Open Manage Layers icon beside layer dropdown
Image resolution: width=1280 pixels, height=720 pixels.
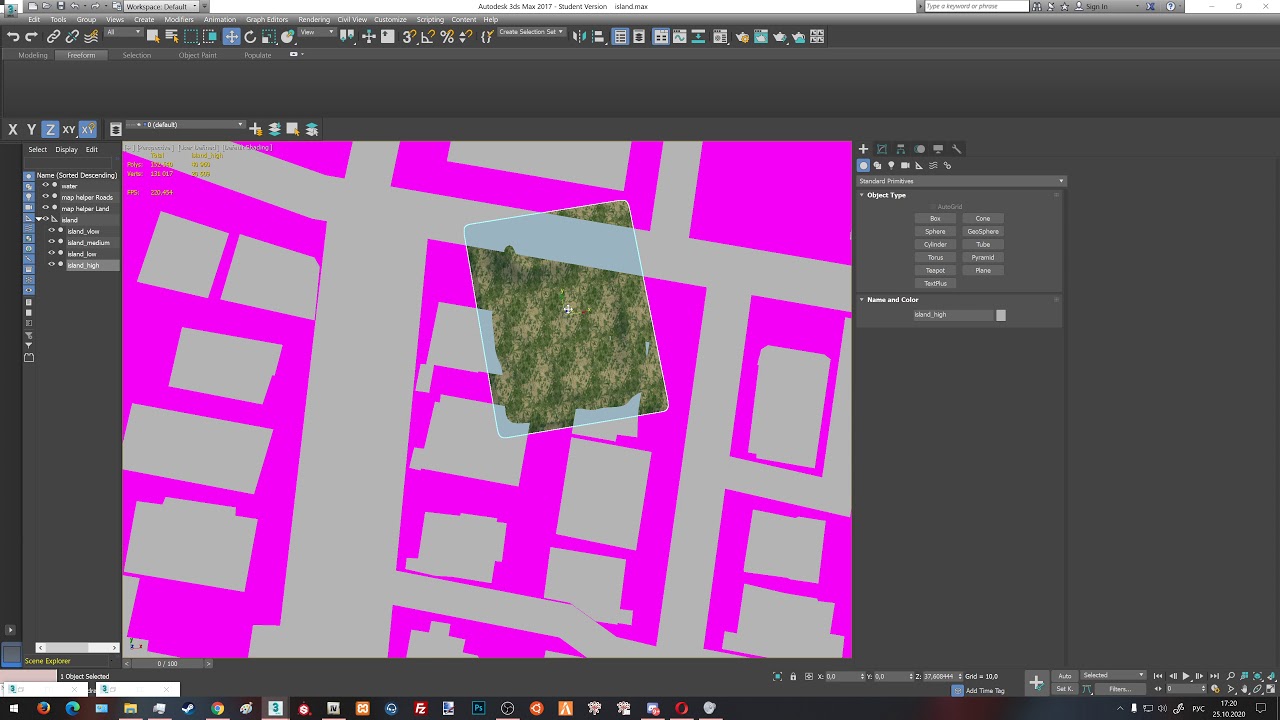click(x=116, y=130)
